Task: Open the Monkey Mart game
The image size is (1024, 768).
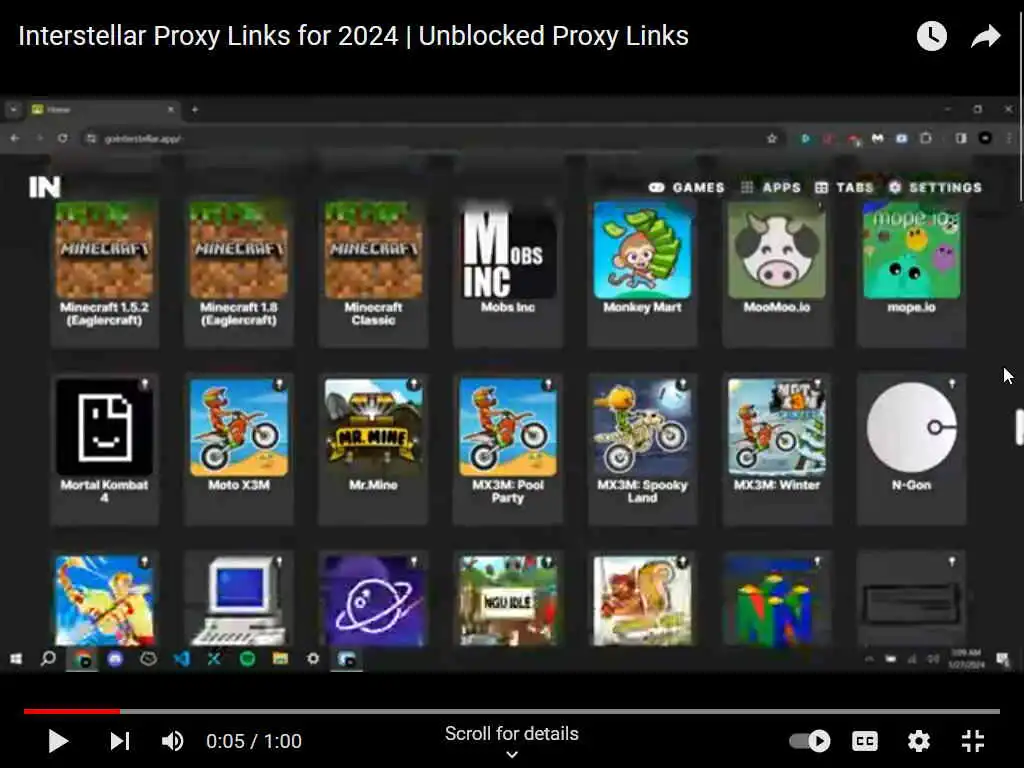Action: coord(643,272)
